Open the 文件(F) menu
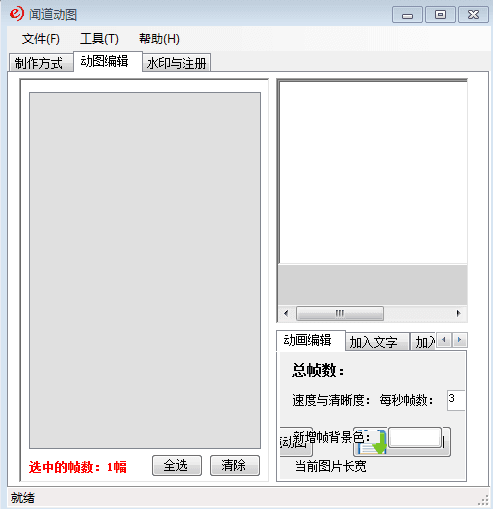This screenshot has height=509, width=493. click(x=41, y=39)
